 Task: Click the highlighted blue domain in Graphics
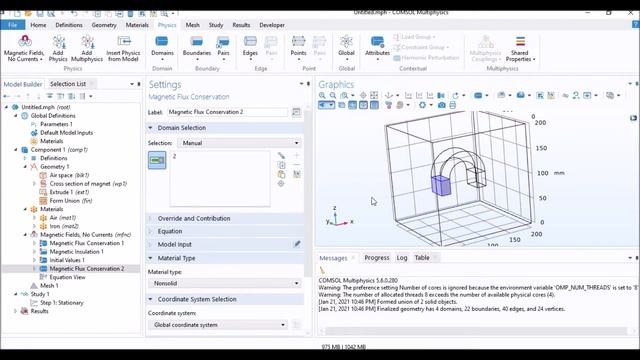441,186
